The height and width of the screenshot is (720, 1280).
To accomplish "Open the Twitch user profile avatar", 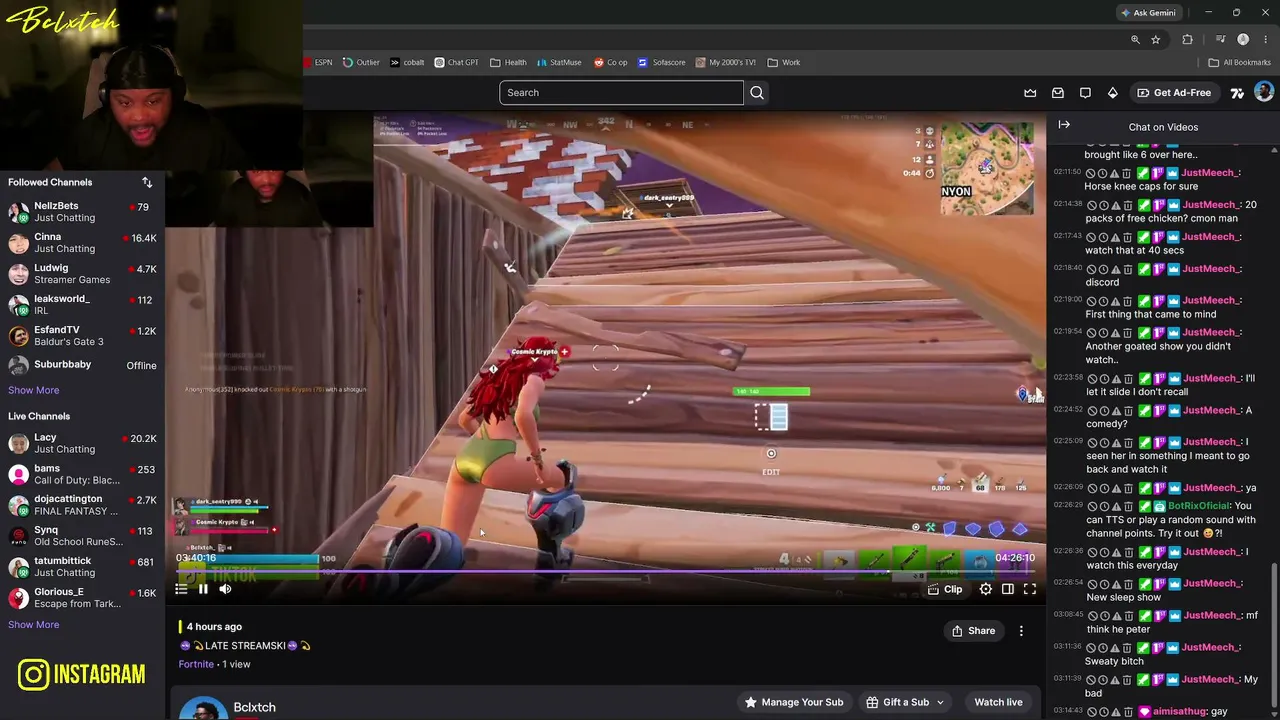I will click(x=1264, y=92).
